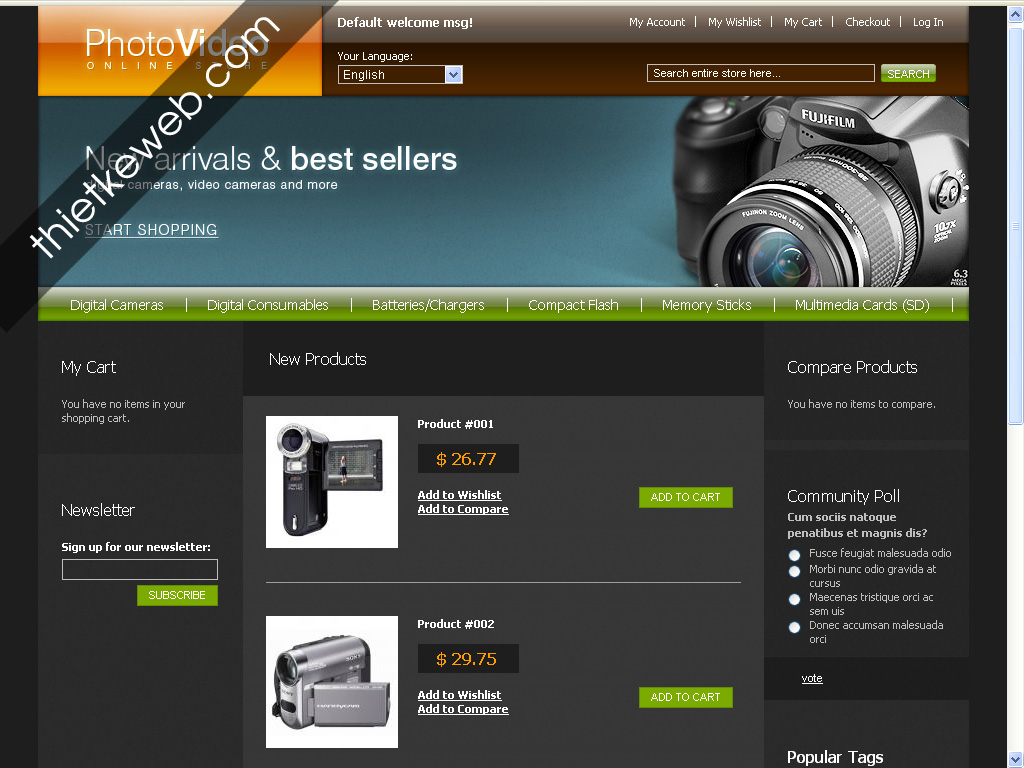Follow the START SHOPPING banner link

[x=152, y=230]
